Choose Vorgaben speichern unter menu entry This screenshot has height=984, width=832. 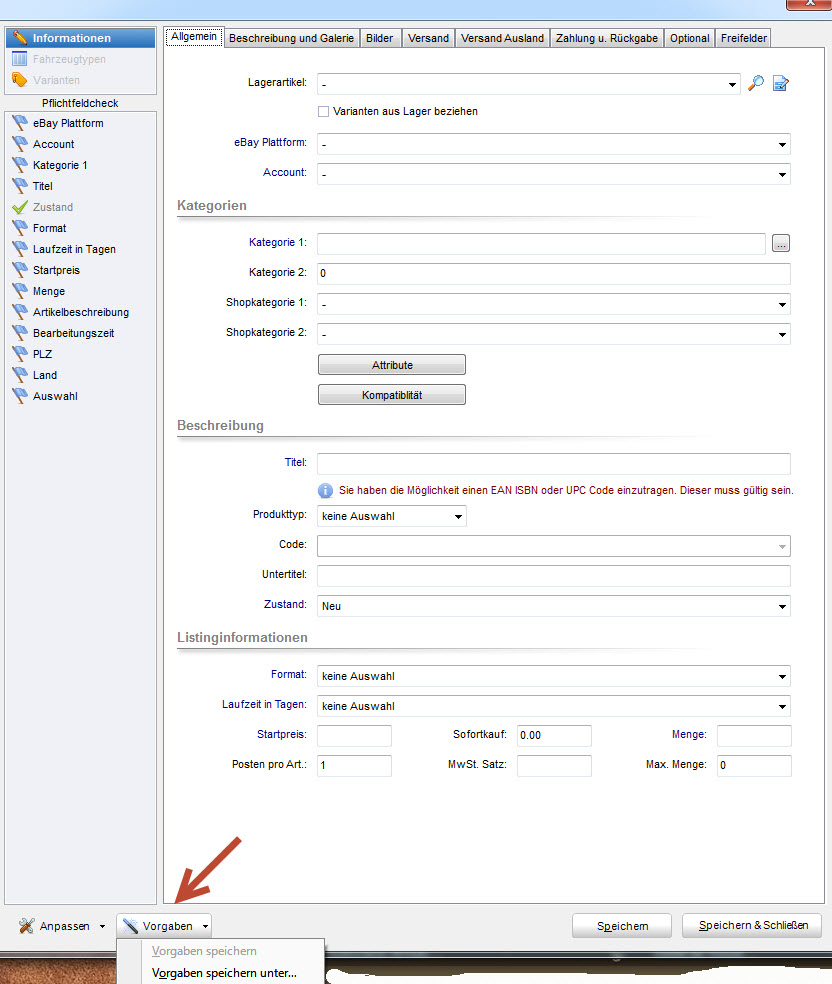[x=224, y=972]
